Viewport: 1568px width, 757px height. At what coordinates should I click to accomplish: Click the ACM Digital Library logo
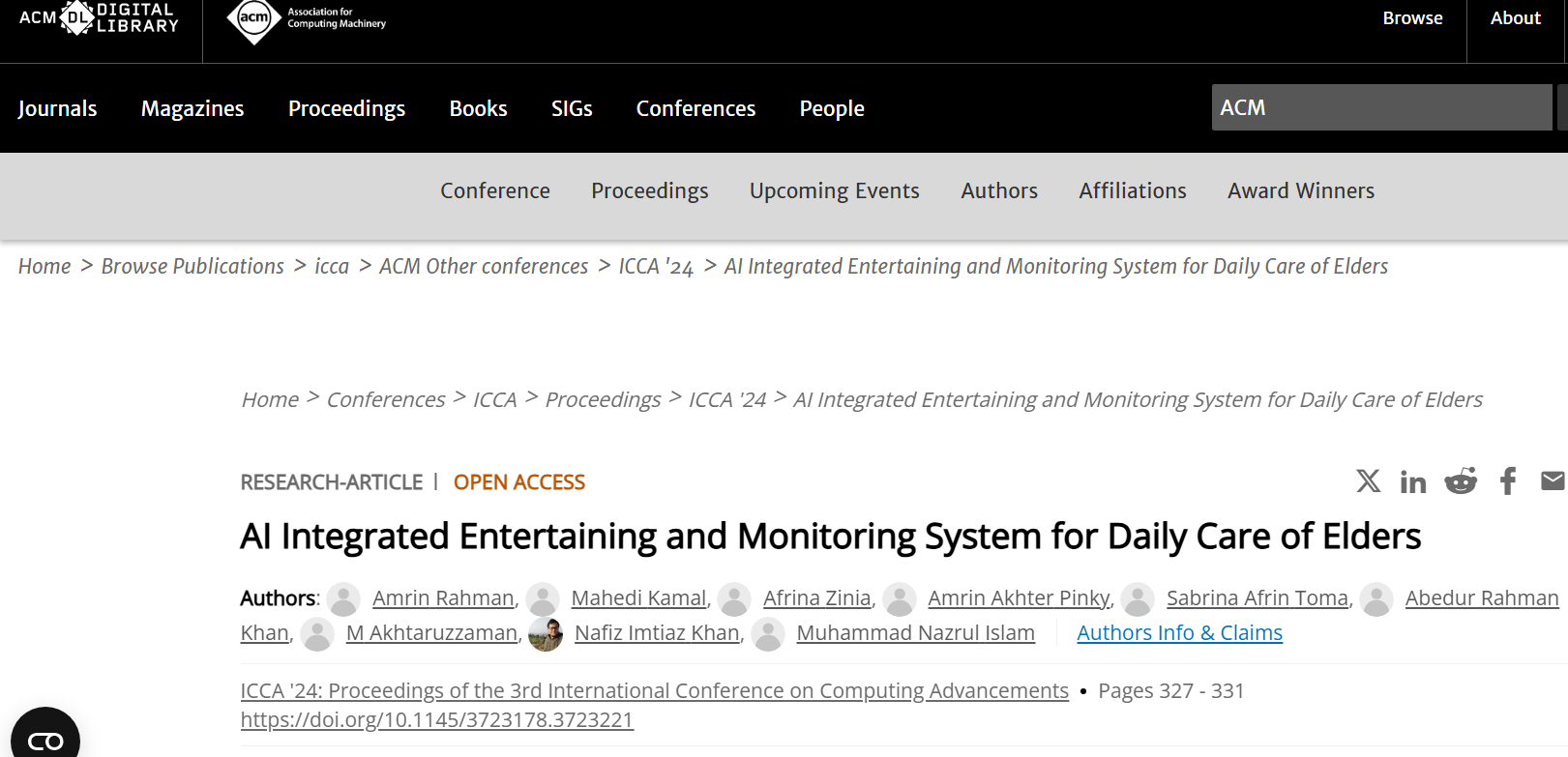[x=99, y=17]
